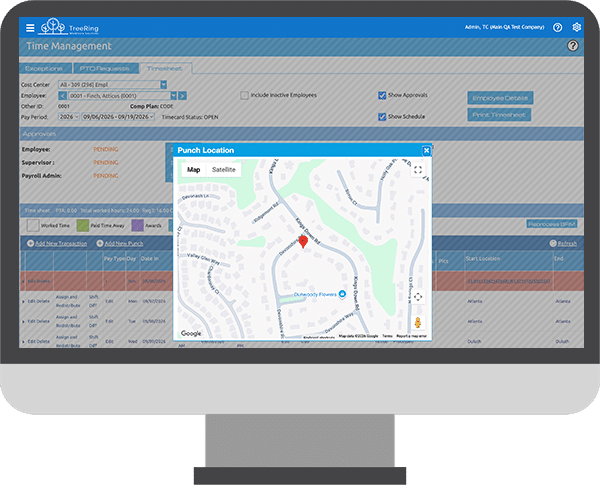
Task: Click Pay Type Edit in Monday row
Action: [x=109, y=301]
